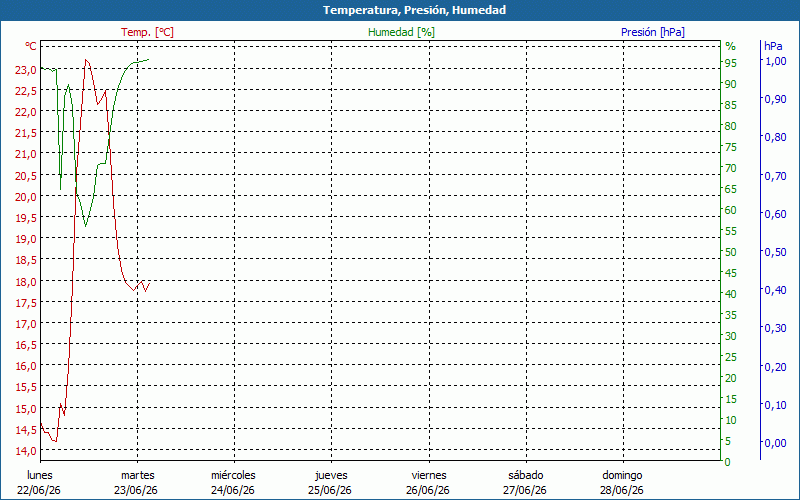This screenshot has width=800, height=500.
Task: Click the 85 humidity axis value
Action: point(731,106)
